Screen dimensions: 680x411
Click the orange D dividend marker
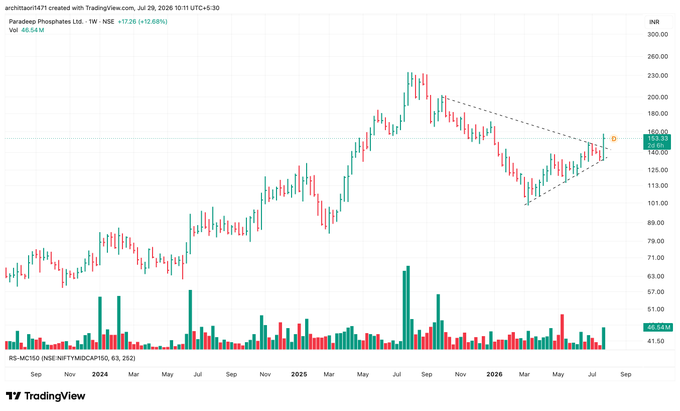[614, 139]
